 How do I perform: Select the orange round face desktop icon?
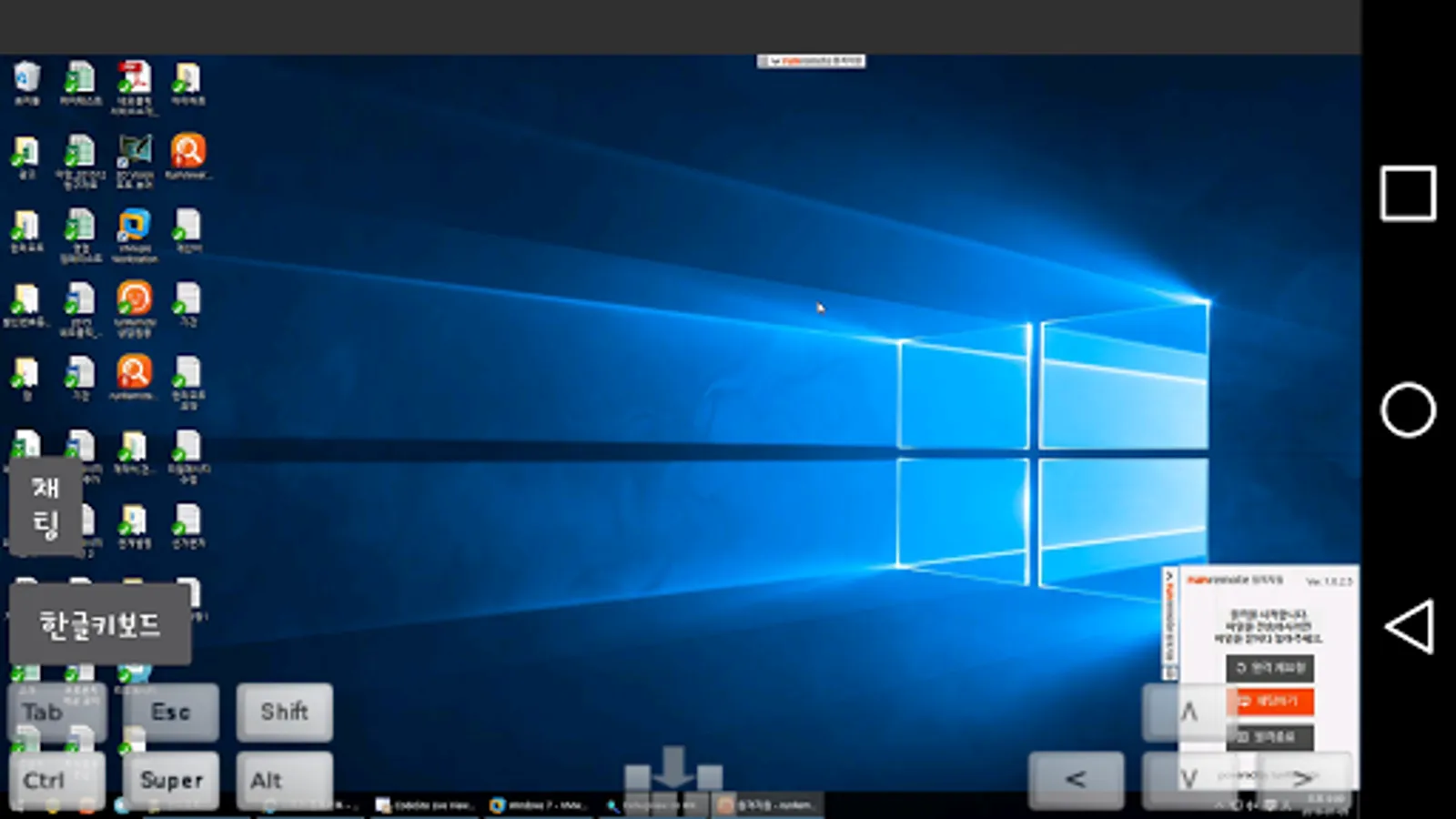[134, 308]
